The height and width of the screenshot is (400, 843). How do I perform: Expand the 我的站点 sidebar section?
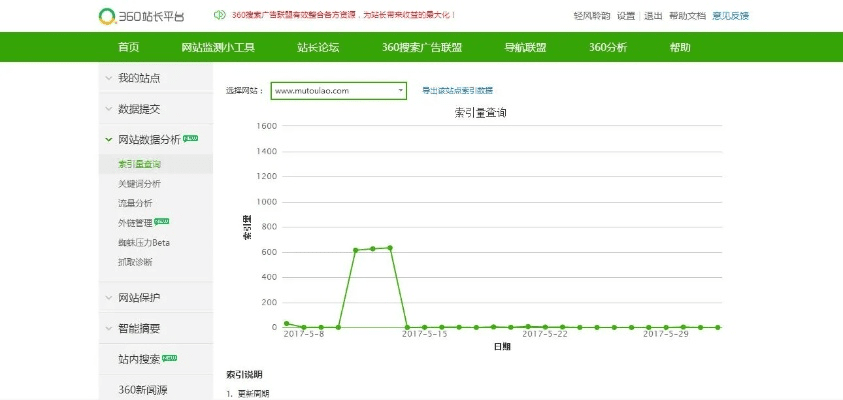click(x=139, y=77)
